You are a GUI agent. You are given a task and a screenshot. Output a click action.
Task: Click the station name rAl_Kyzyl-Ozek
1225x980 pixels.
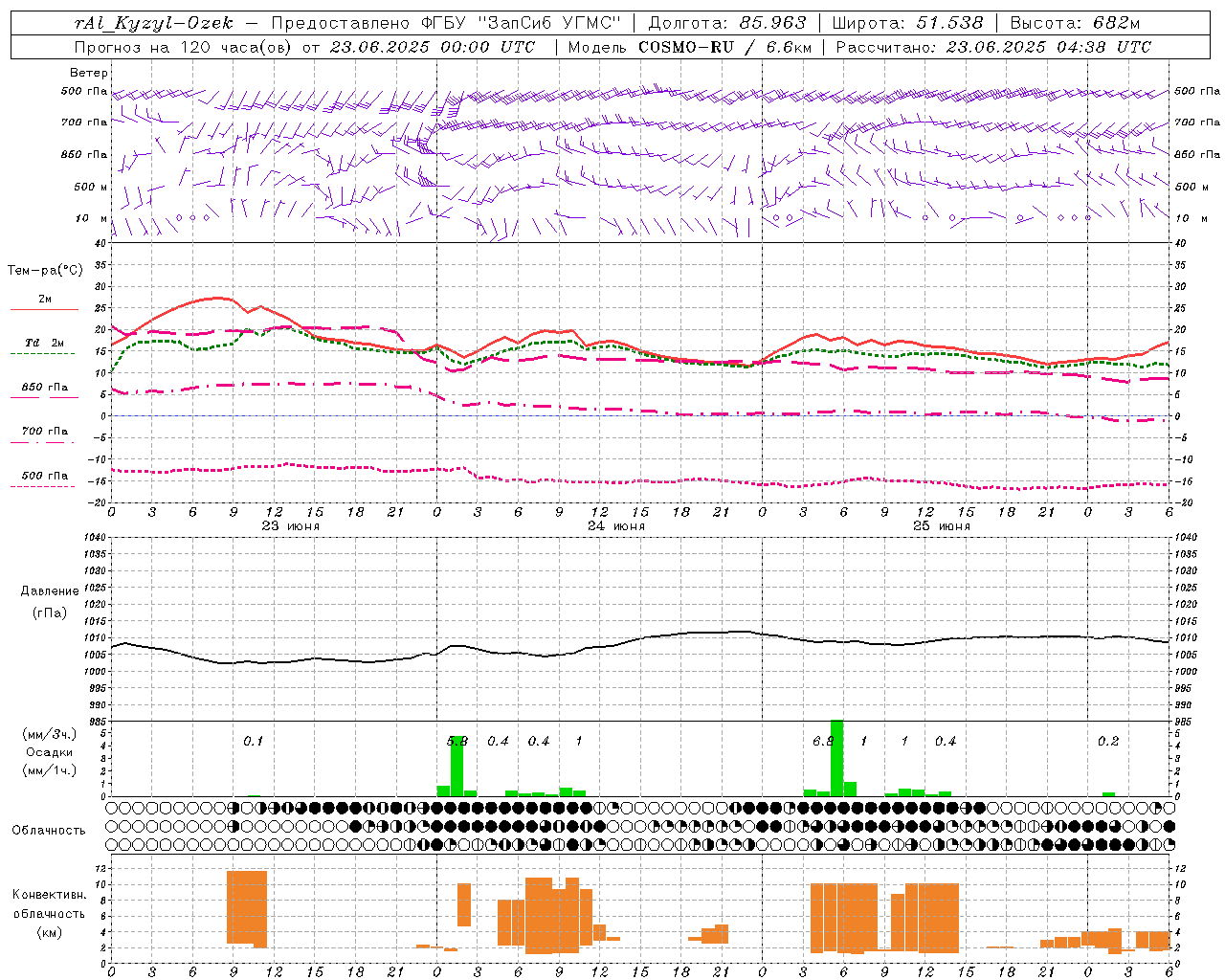click(x=153, y=23)
